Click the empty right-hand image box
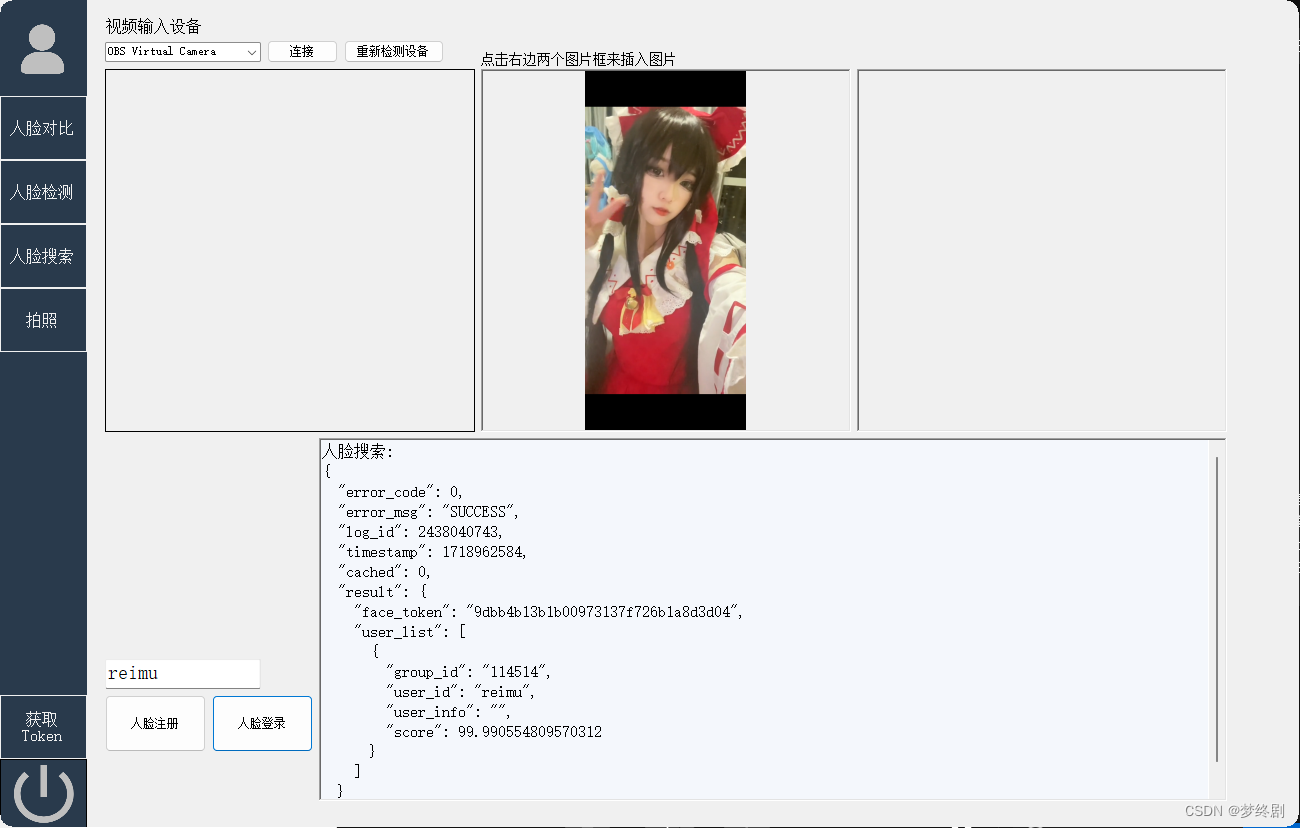The height and width of the screenshot is (828, 1300). click(x=1041, y=250)
